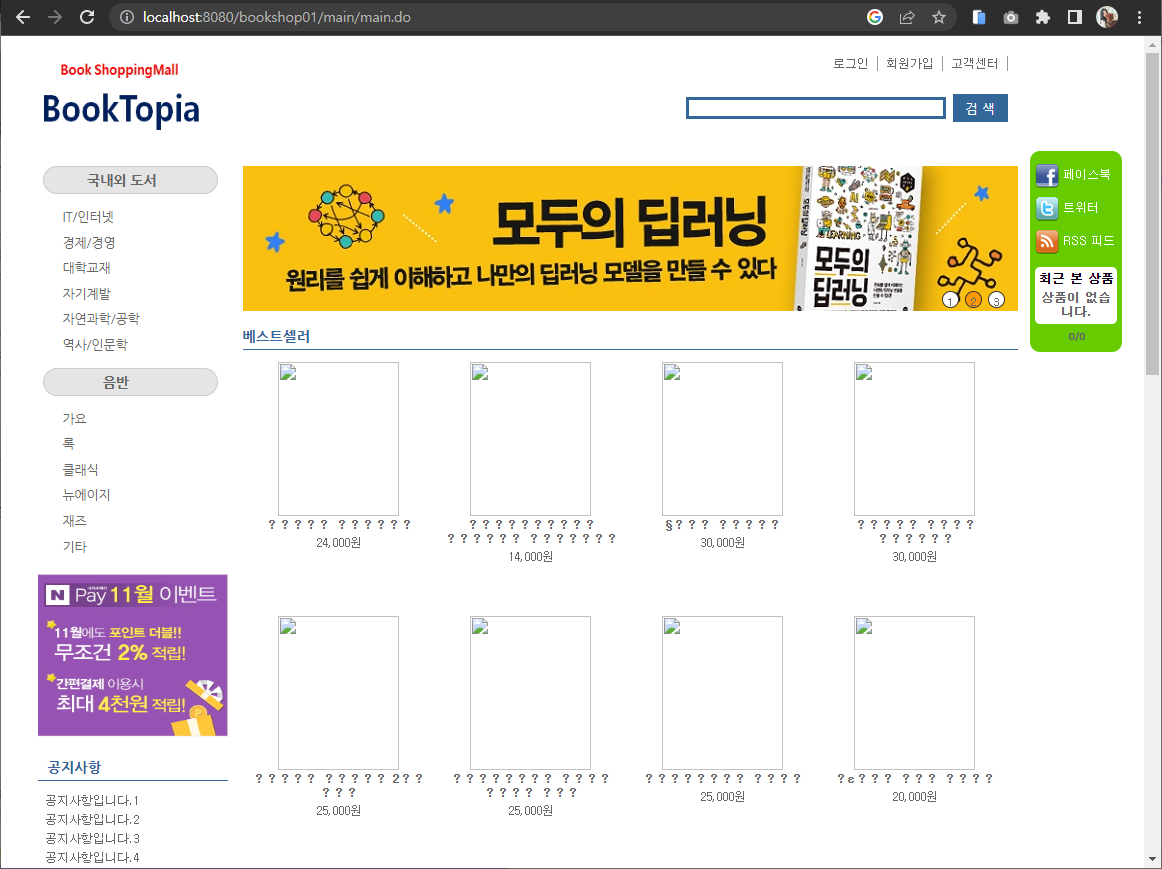1162x869 pixels.
Task: Open the 대학교재 category
Action: point(87,267)
